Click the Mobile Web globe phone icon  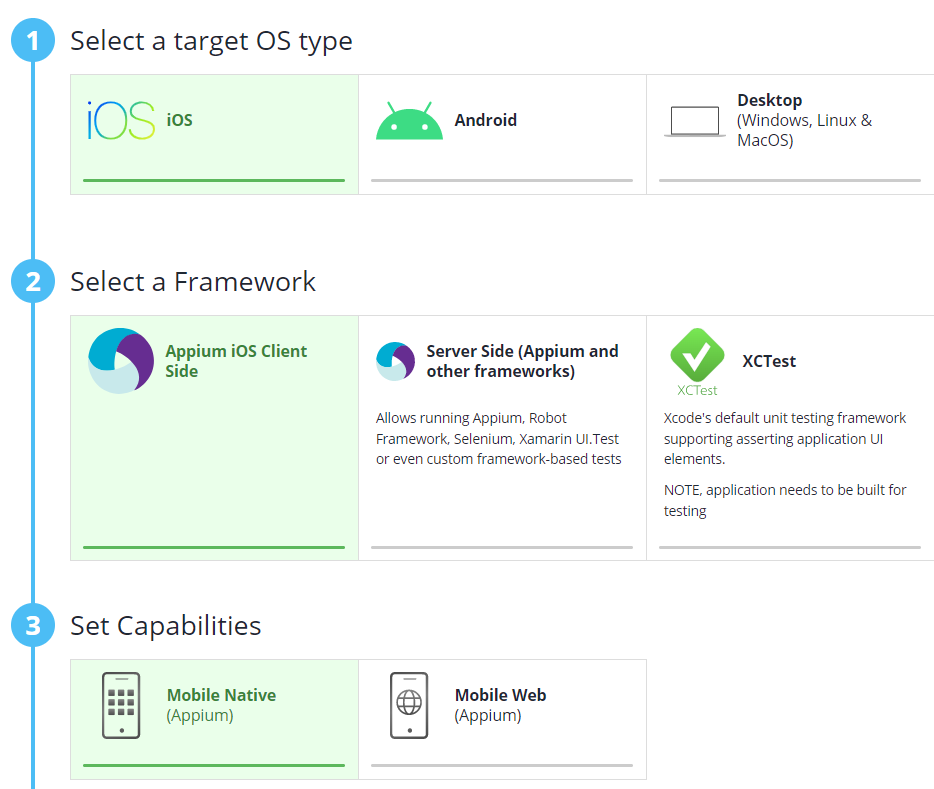point(409,705)
